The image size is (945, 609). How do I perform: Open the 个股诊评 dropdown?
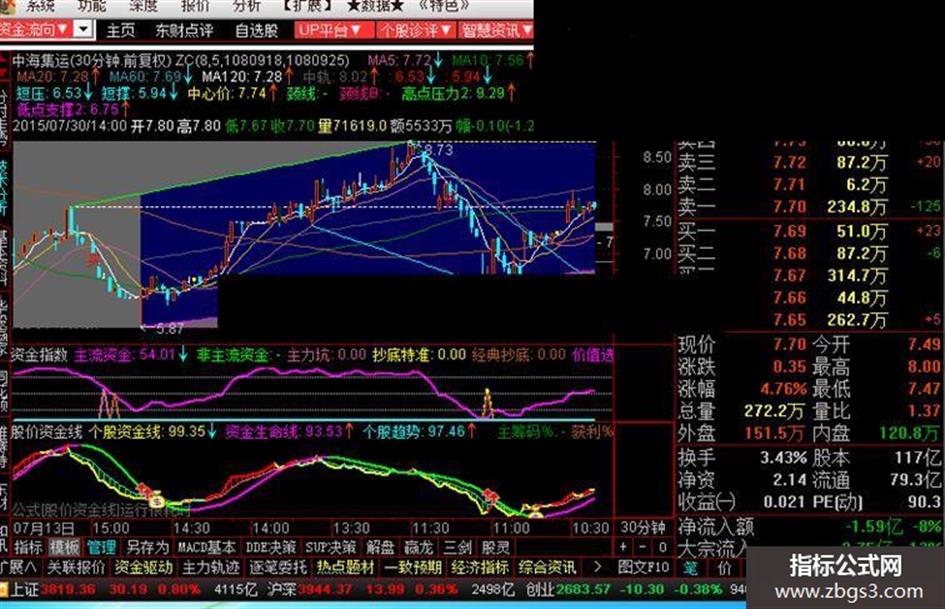click(x=416, y=30)
